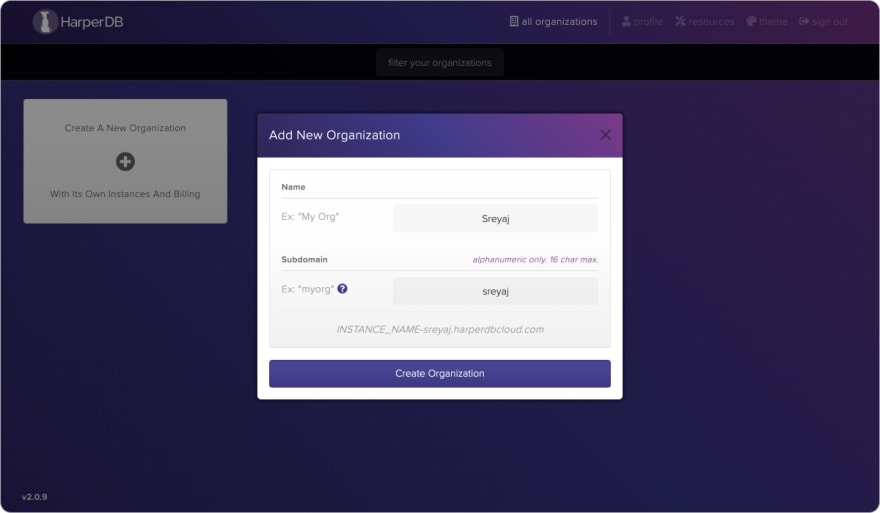Click the v2.0.9 version label
Viewport: 880px width, 513px height.
pyautogui.click(x=34, y=497)
